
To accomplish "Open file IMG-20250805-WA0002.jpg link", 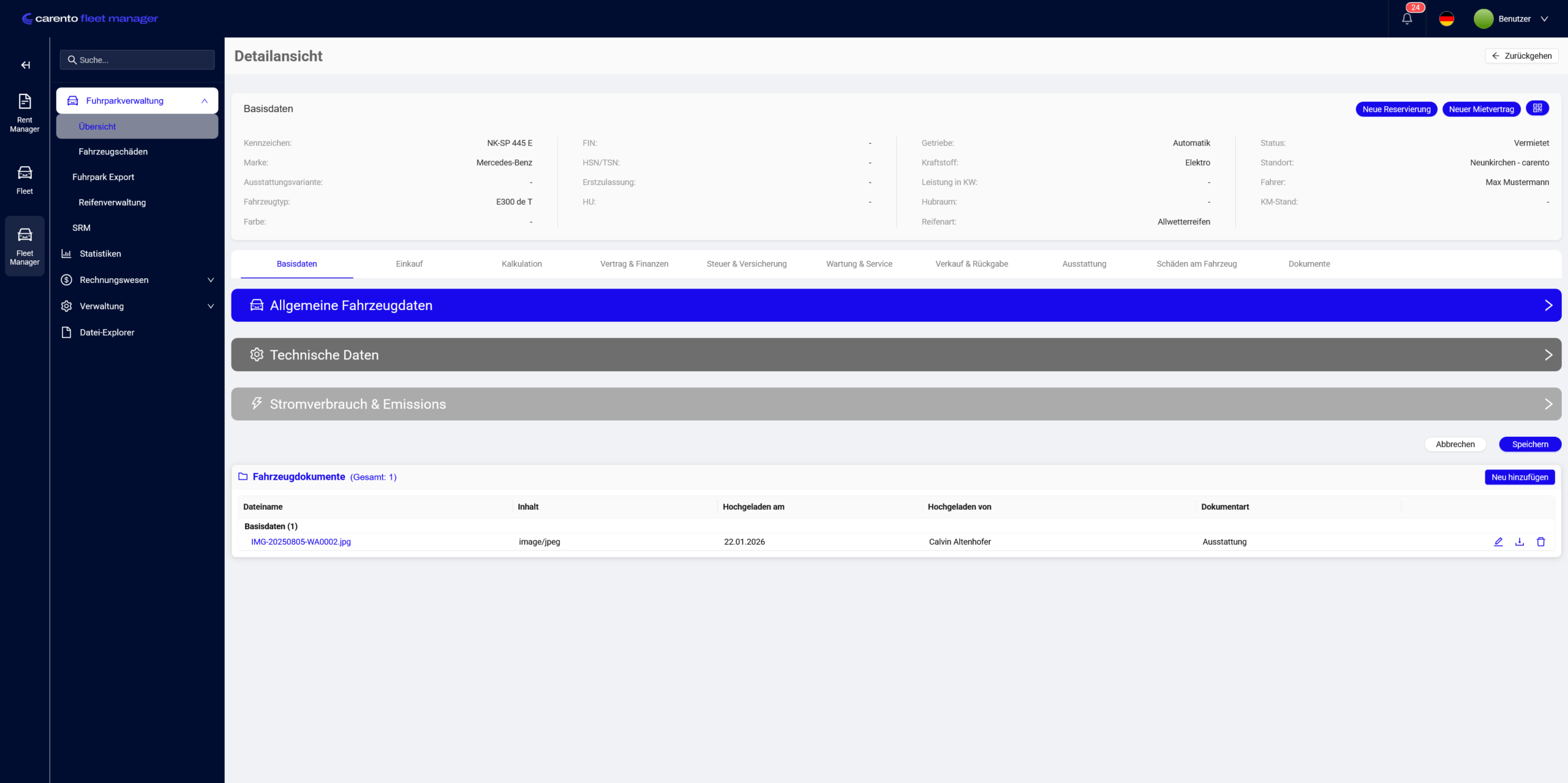I will coord(300,542).
